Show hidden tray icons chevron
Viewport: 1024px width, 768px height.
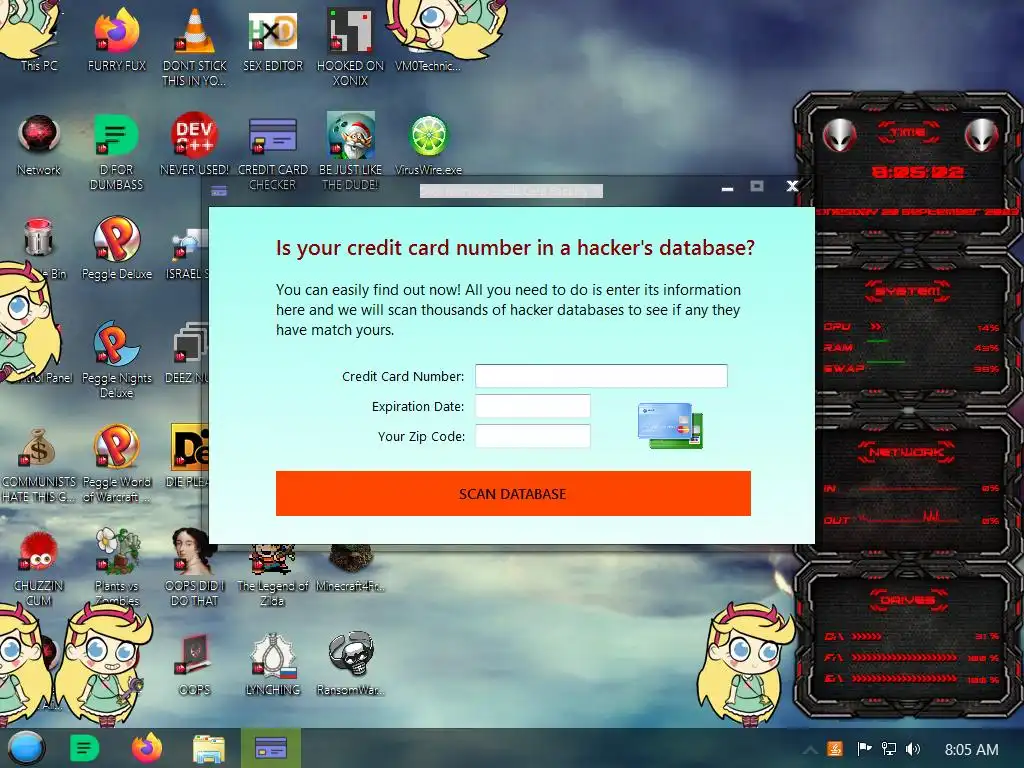[810, 750]
